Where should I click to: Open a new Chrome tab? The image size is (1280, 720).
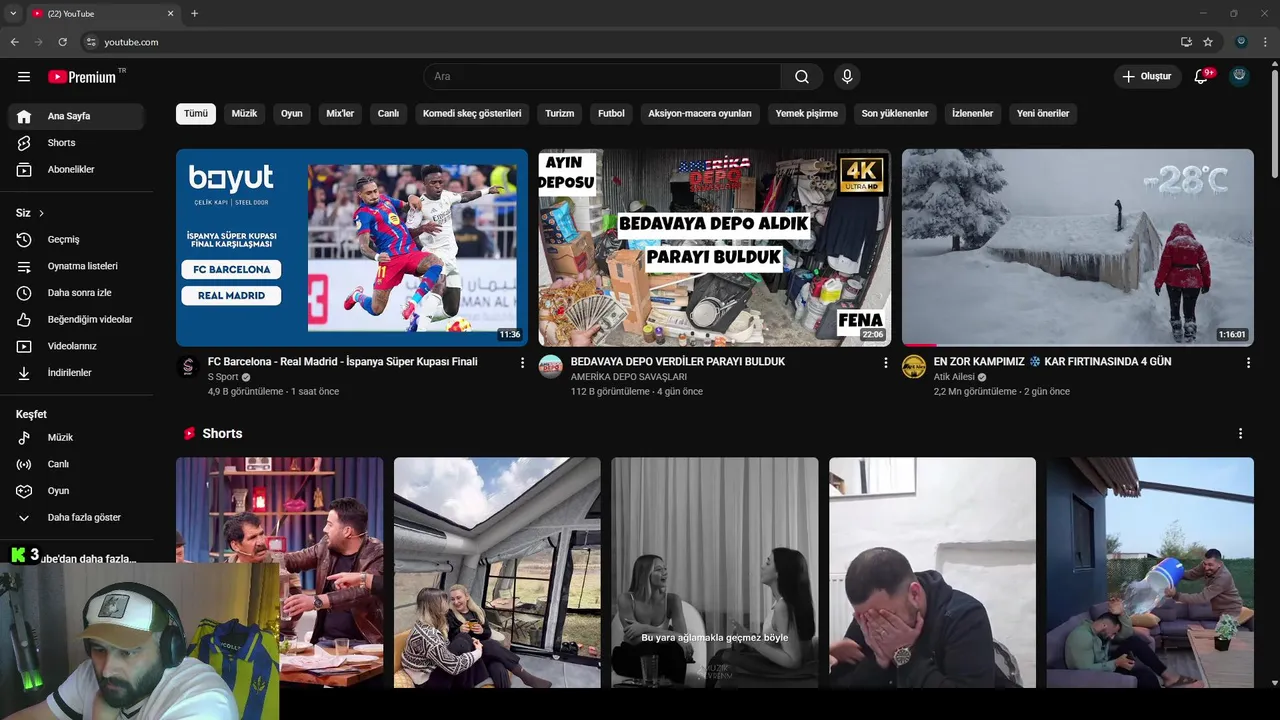195,13
